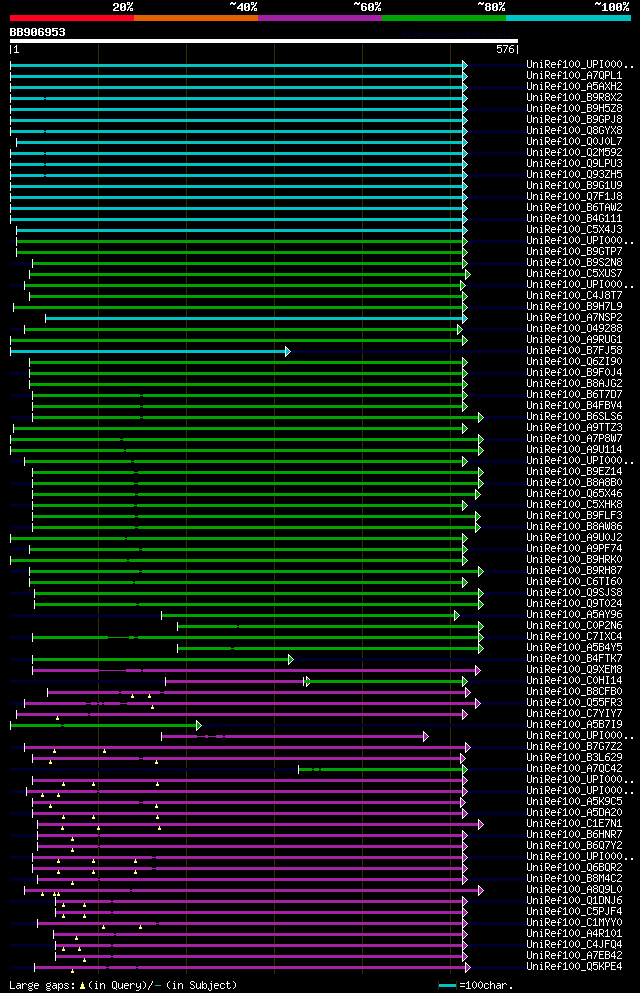The height and width of the screenshot is (993, 640).
Task: Open hit UniRef100_Q9T024
Action: point(574,604)
